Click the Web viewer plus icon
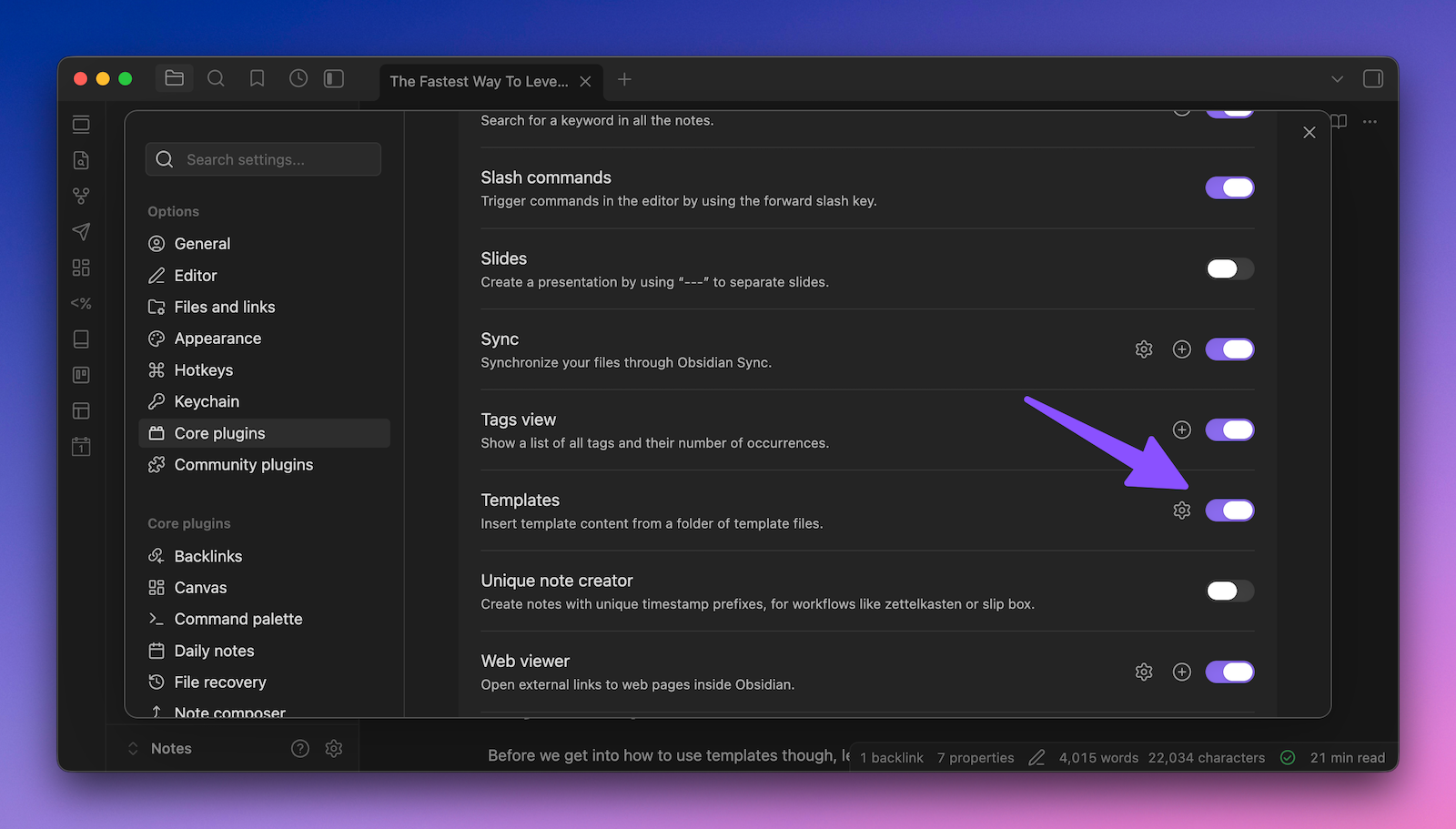Image resolution: width=1456 pixels, height=829 pixels. click(x=1181, y=672)
